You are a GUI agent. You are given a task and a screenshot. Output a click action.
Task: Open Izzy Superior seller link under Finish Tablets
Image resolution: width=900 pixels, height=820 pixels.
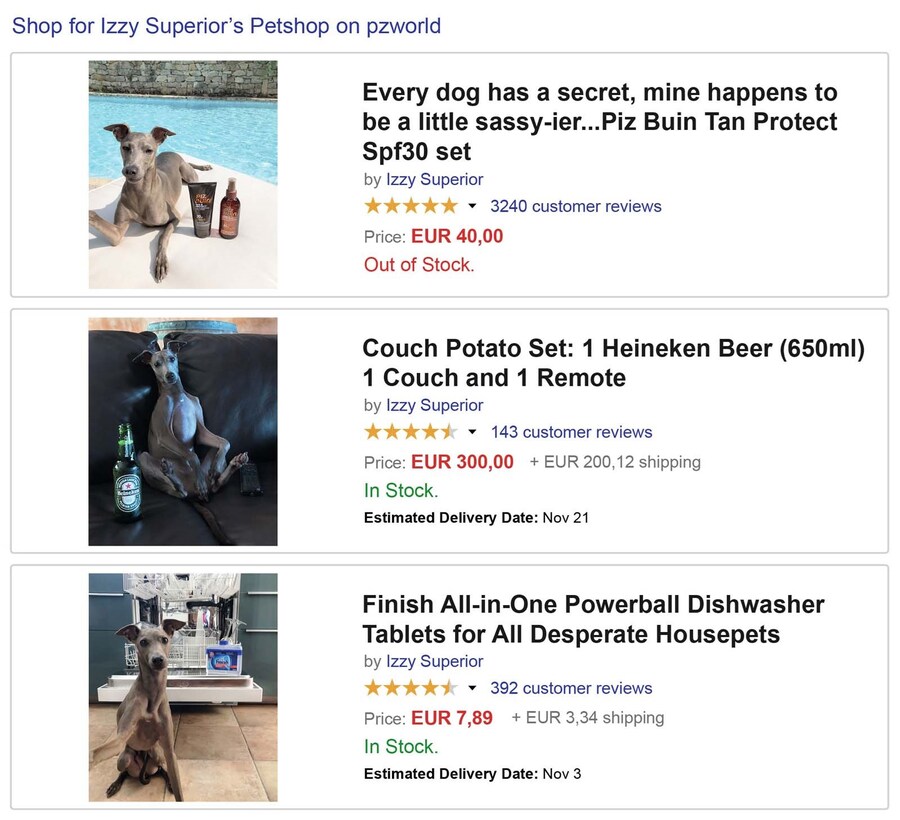[x=434, y=661]
